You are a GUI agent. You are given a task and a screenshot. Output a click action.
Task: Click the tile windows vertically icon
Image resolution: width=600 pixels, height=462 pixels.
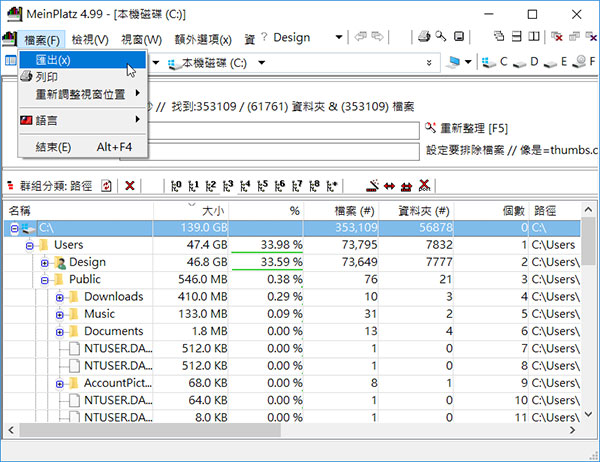point(534,36)
